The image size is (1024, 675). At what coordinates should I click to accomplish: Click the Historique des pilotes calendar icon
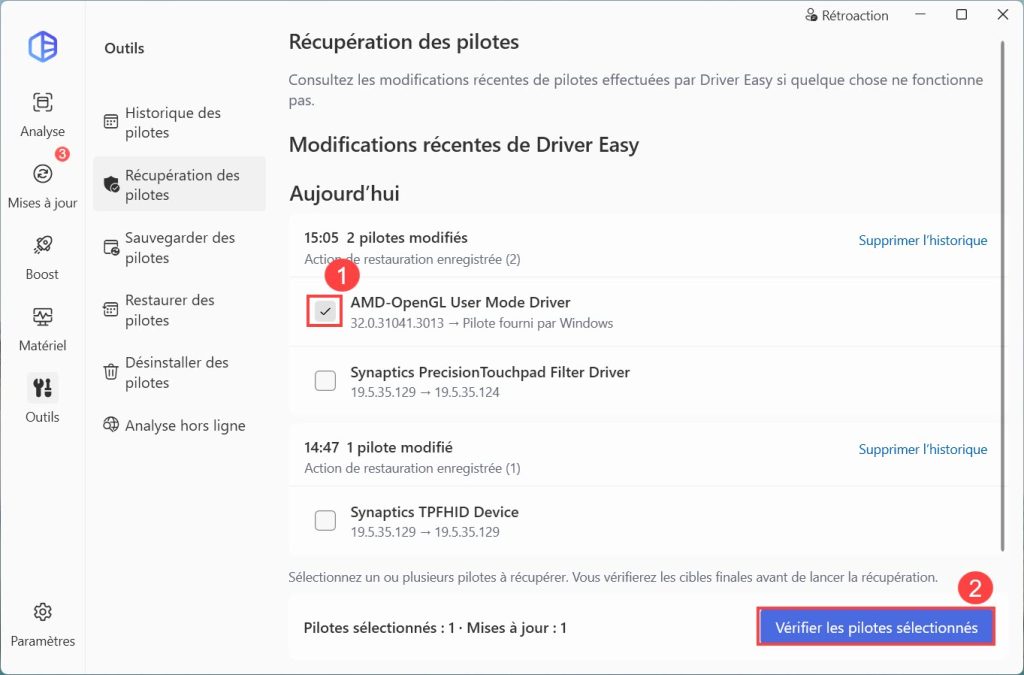[111, 122]
